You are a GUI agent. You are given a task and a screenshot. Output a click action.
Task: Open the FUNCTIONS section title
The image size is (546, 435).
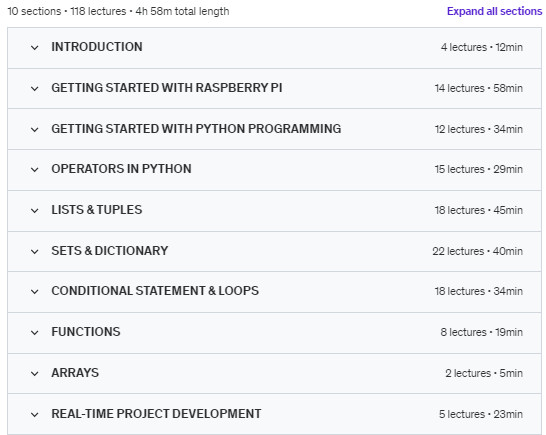[86, 332]
